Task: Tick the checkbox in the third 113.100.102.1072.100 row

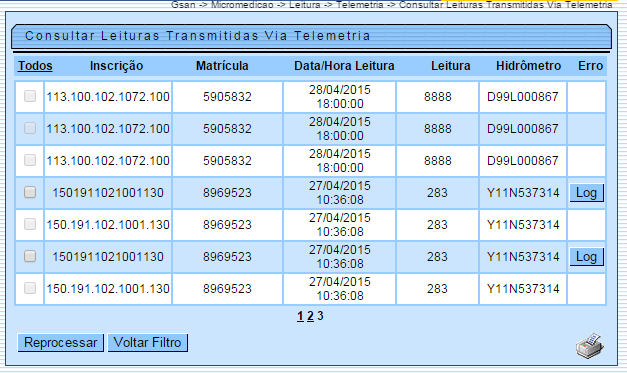Action: pyautogui.click(x=30, y=160)
